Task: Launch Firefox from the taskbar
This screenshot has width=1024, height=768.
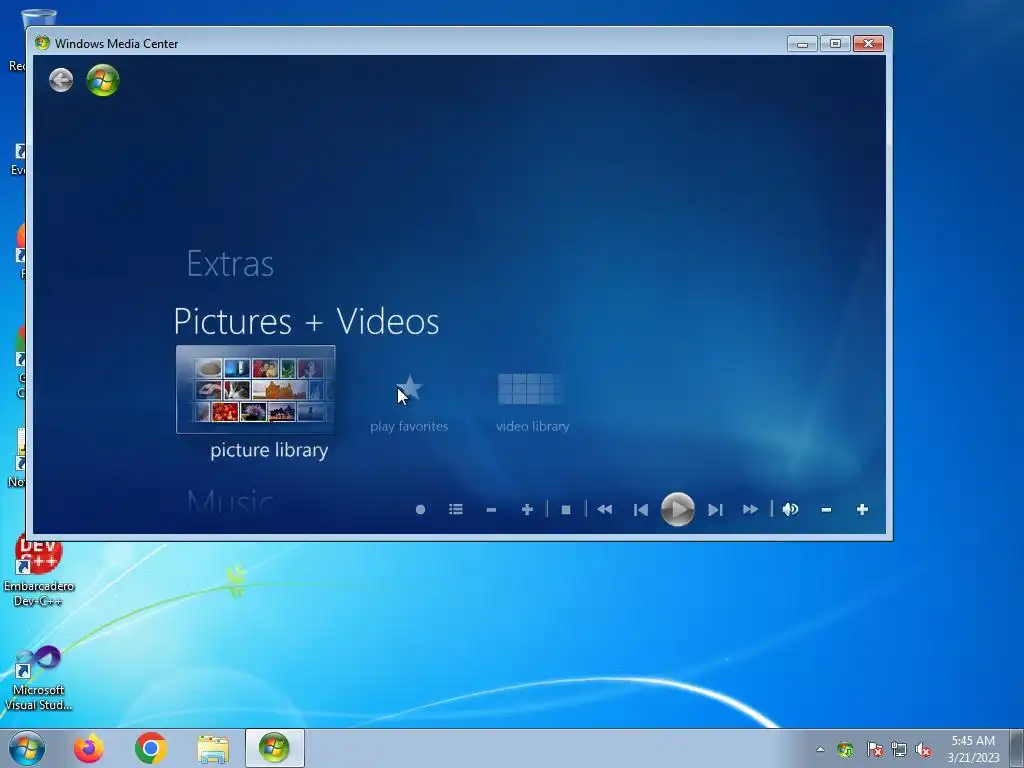Action: pyautogui.click(x=88, y=748)
